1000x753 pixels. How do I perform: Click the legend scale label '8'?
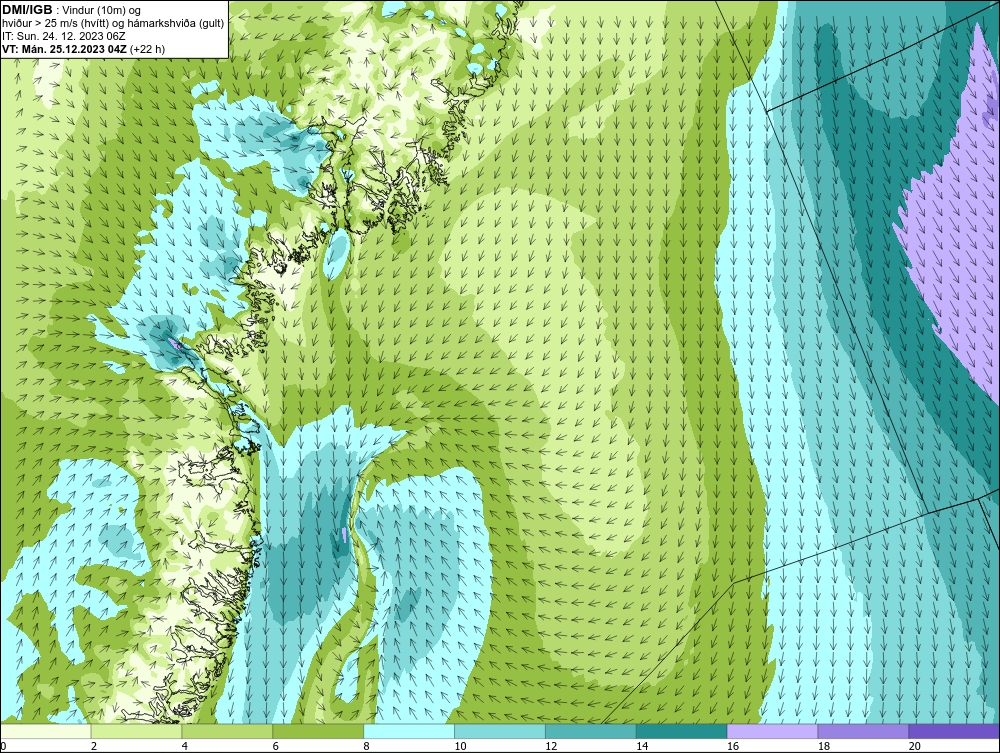(366, 746)
